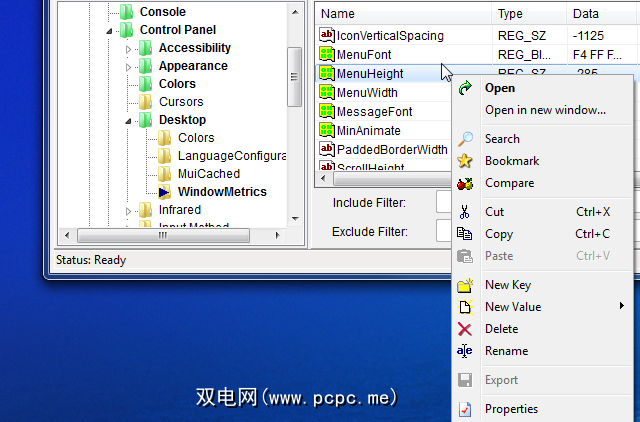Select the Colors key under Control Panel
The height and width of the screenshot is (422, 640).
pyautogui.click(x=177, y=84)
